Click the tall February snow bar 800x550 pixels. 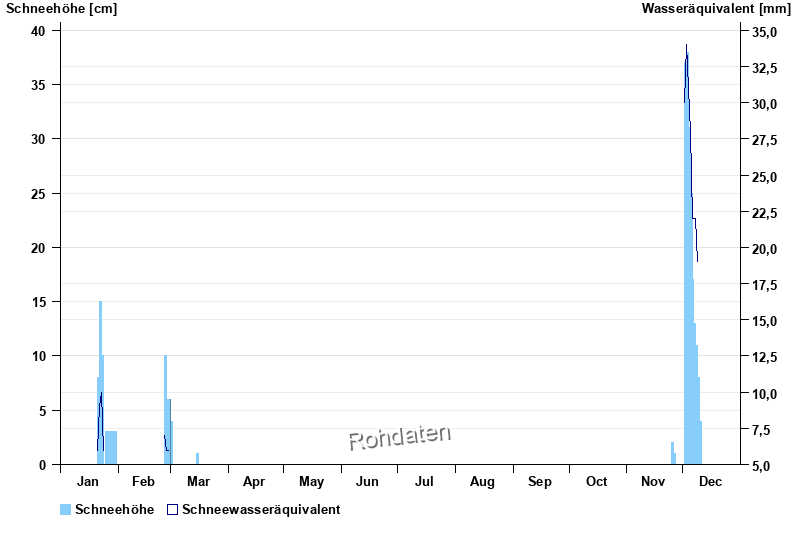166,410
